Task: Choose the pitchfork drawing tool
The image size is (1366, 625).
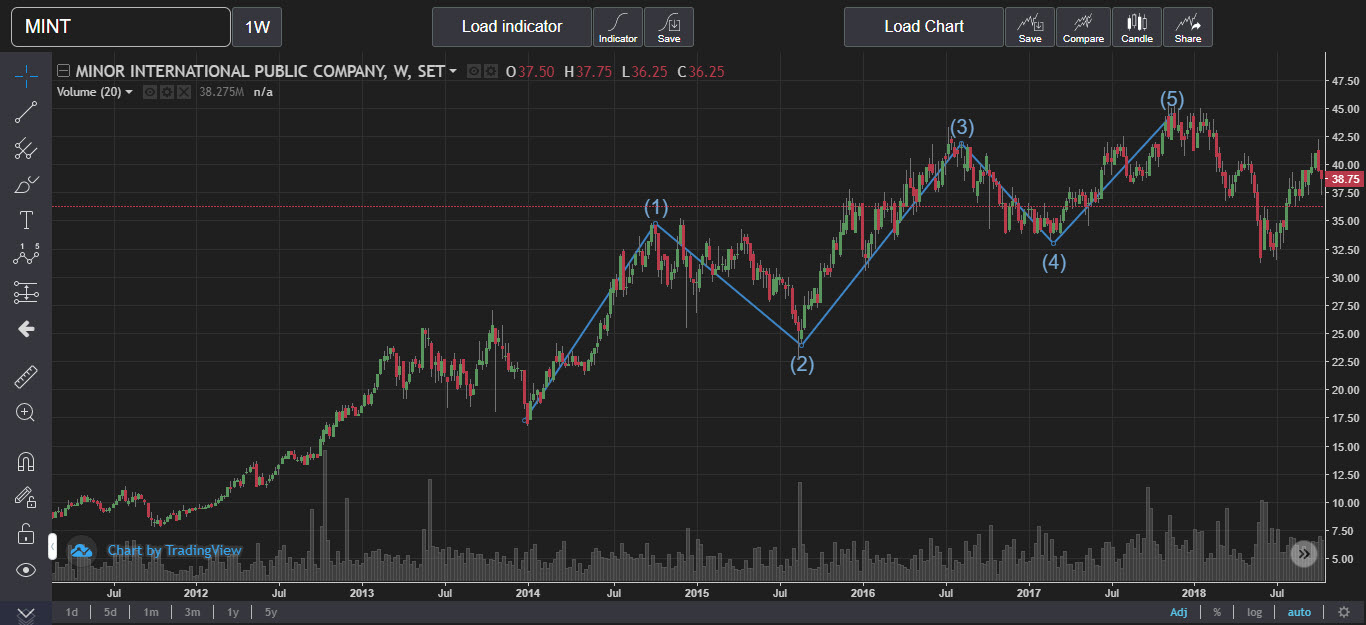Action: [x=26, y=149]
